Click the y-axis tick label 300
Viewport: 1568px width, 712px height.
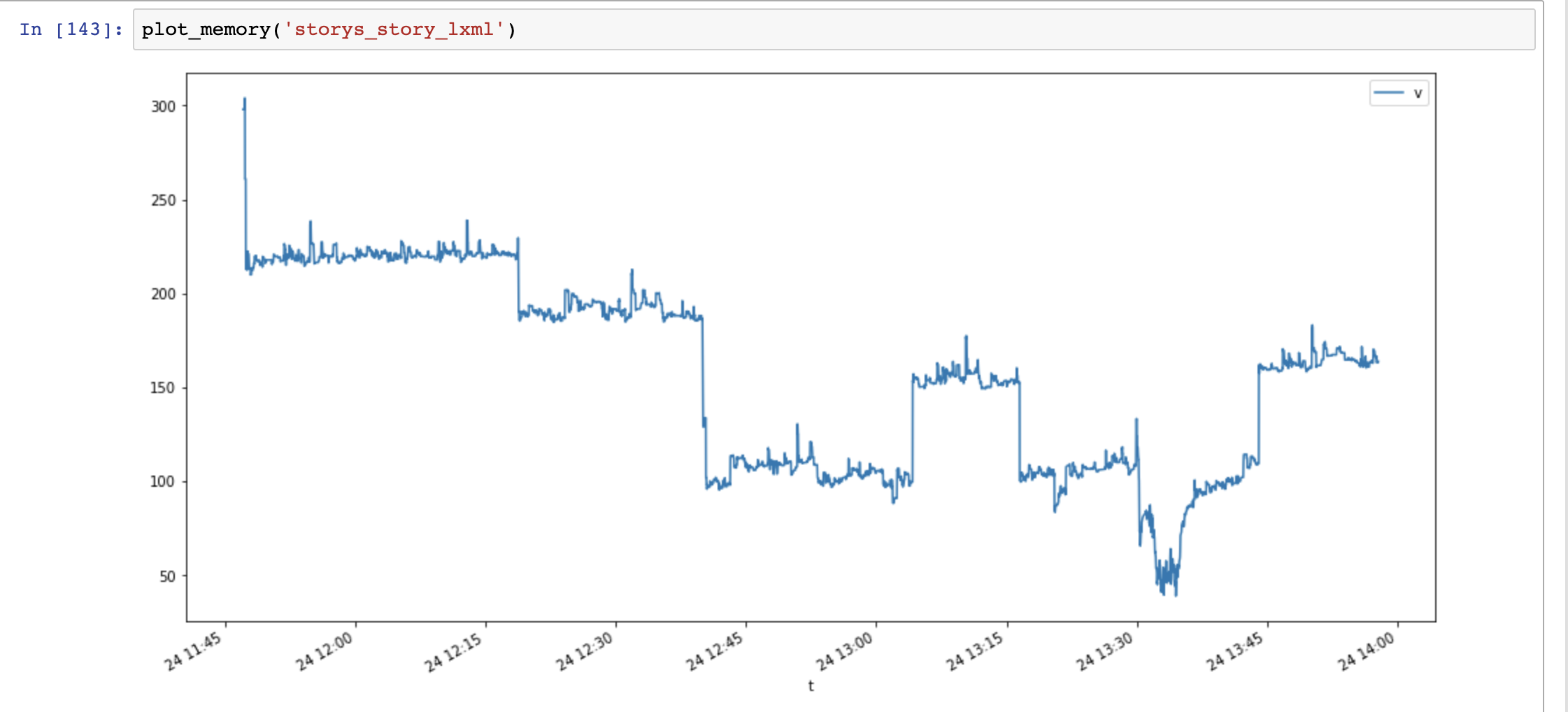tap(162, 106)
